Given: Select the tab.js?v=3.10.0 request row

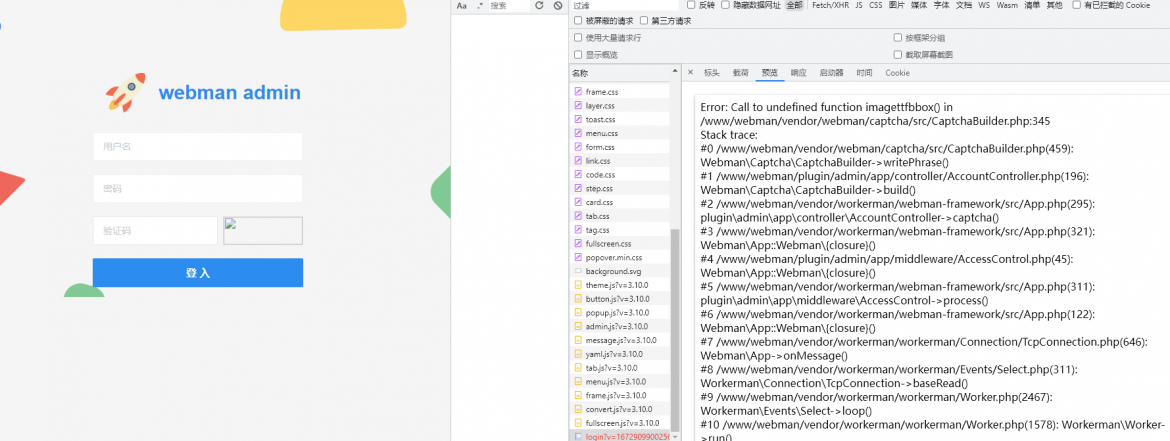Looking at the screenshot, I should tap(620, 368).
